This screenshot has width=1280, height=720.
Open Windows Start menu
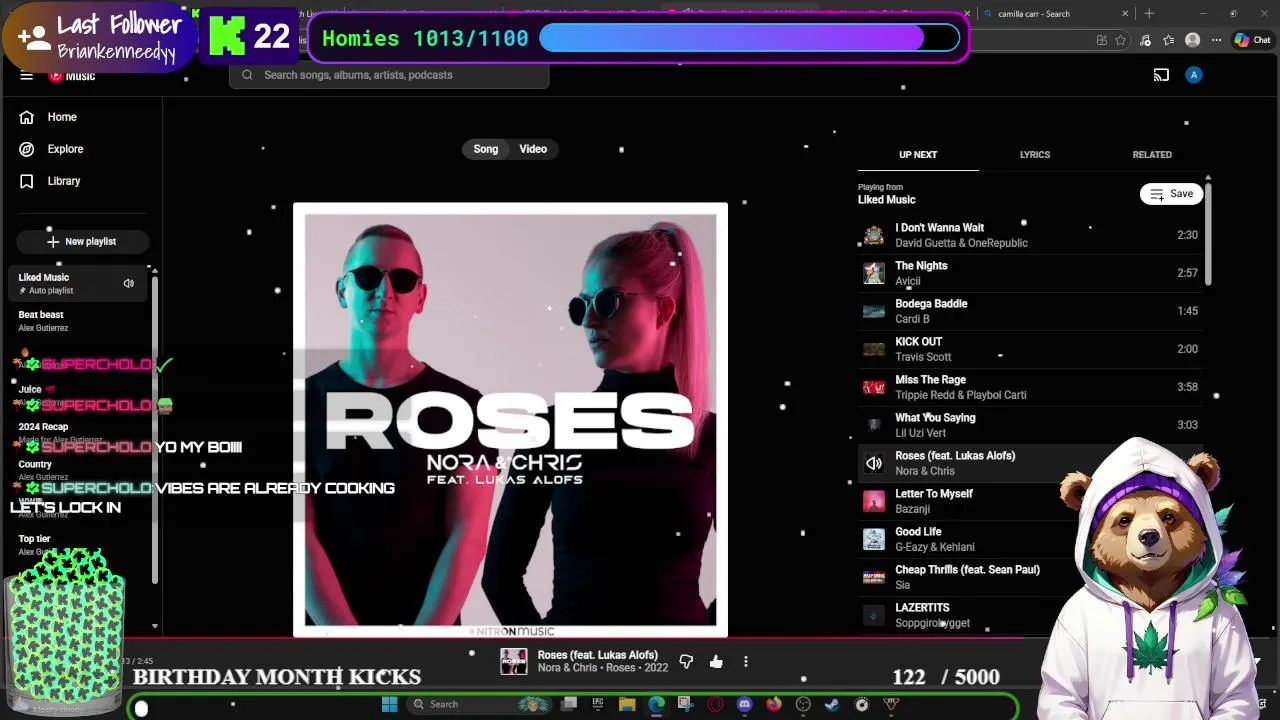pos(389,704)
